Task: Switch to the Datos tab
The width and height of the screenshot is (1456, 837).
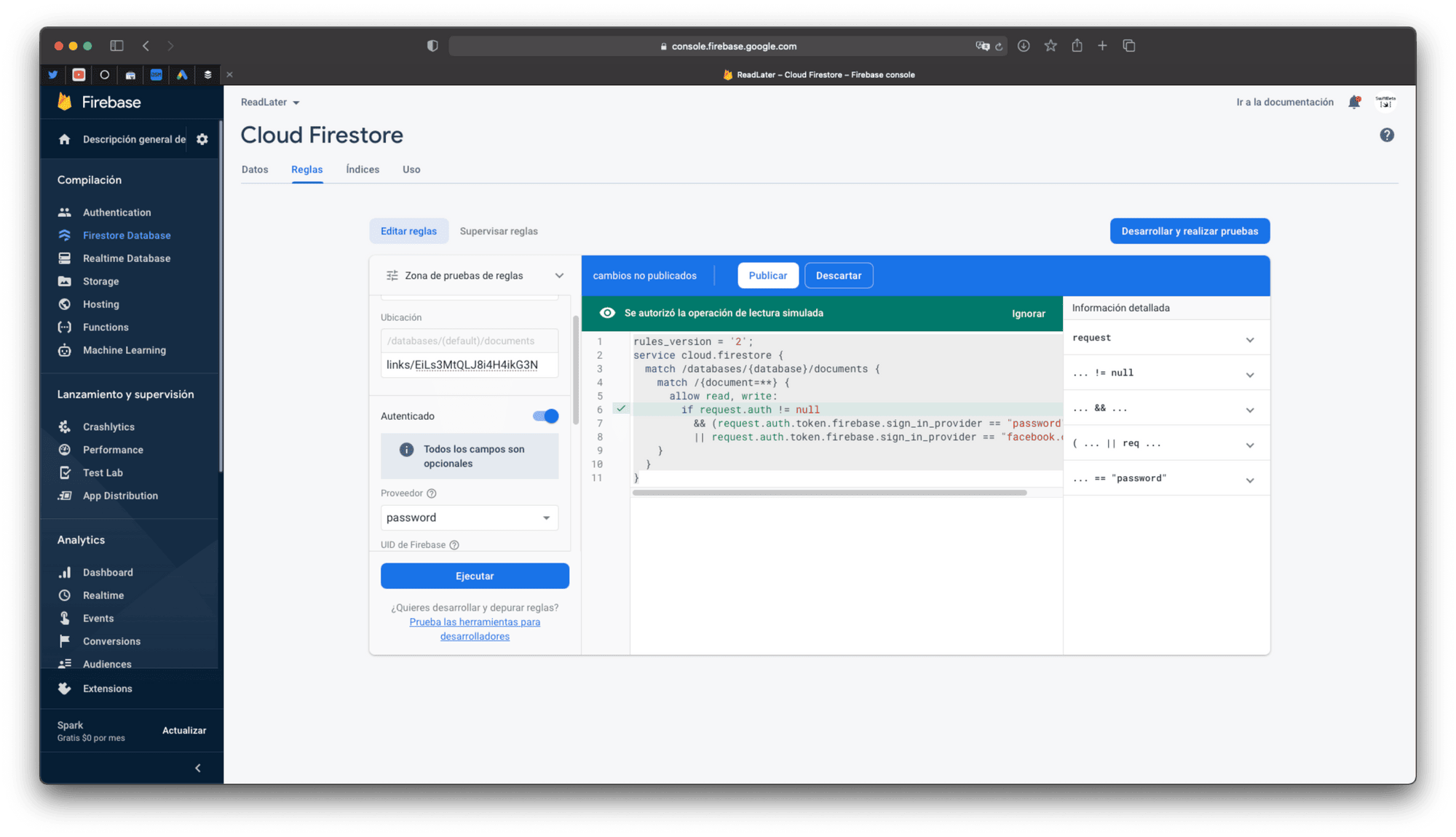Action: [x=255, y=170]
